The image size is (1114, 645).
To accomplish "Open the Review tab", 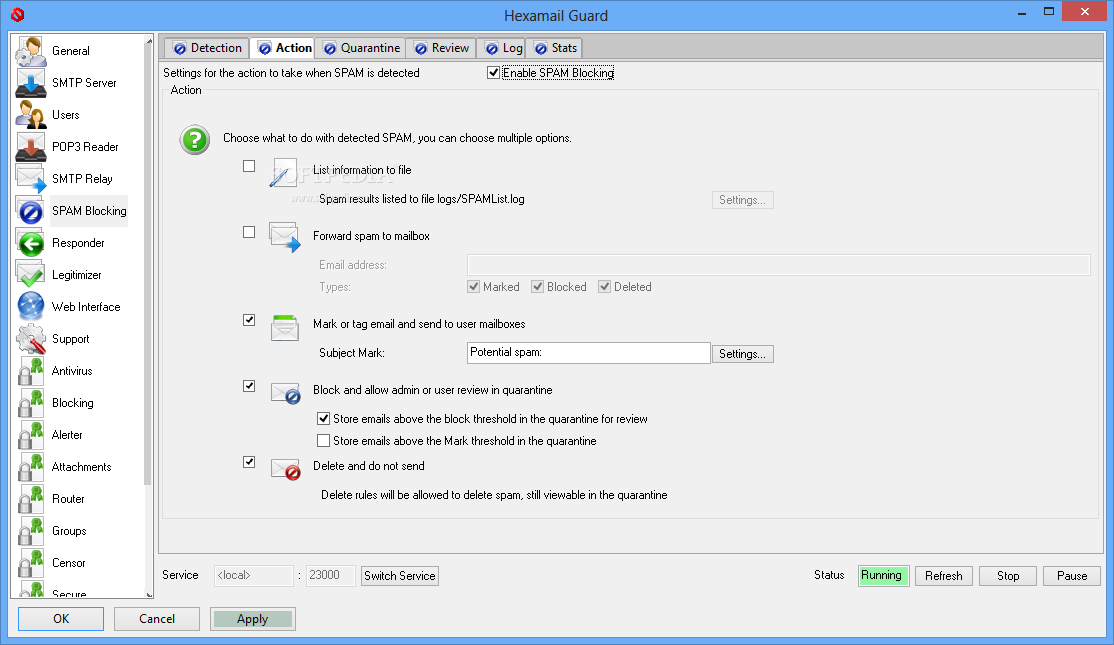I will 441,48.
